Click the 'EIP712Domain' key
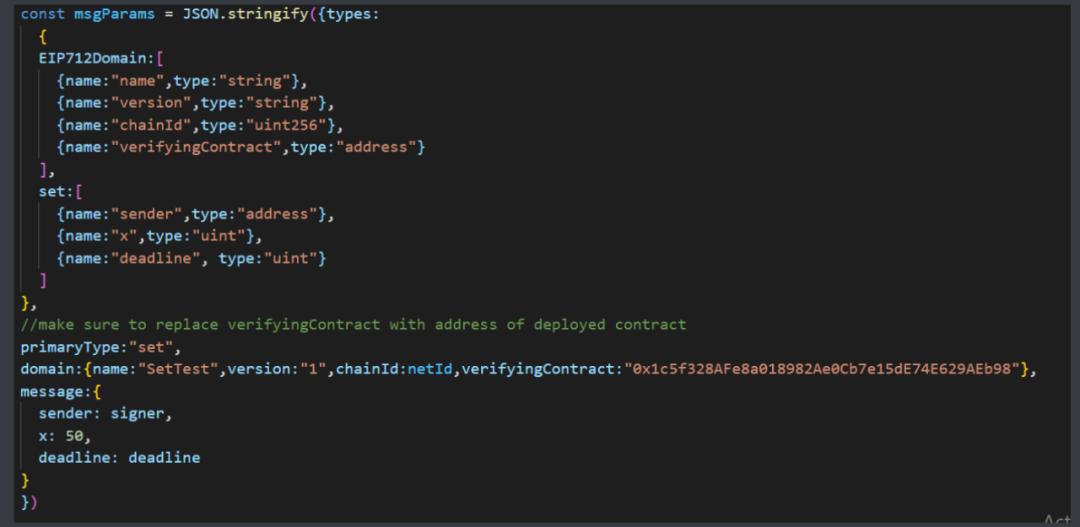Image resolution: width=1080 pixels, height=527 pixels. pyautogui.click(x=93, y=59)
